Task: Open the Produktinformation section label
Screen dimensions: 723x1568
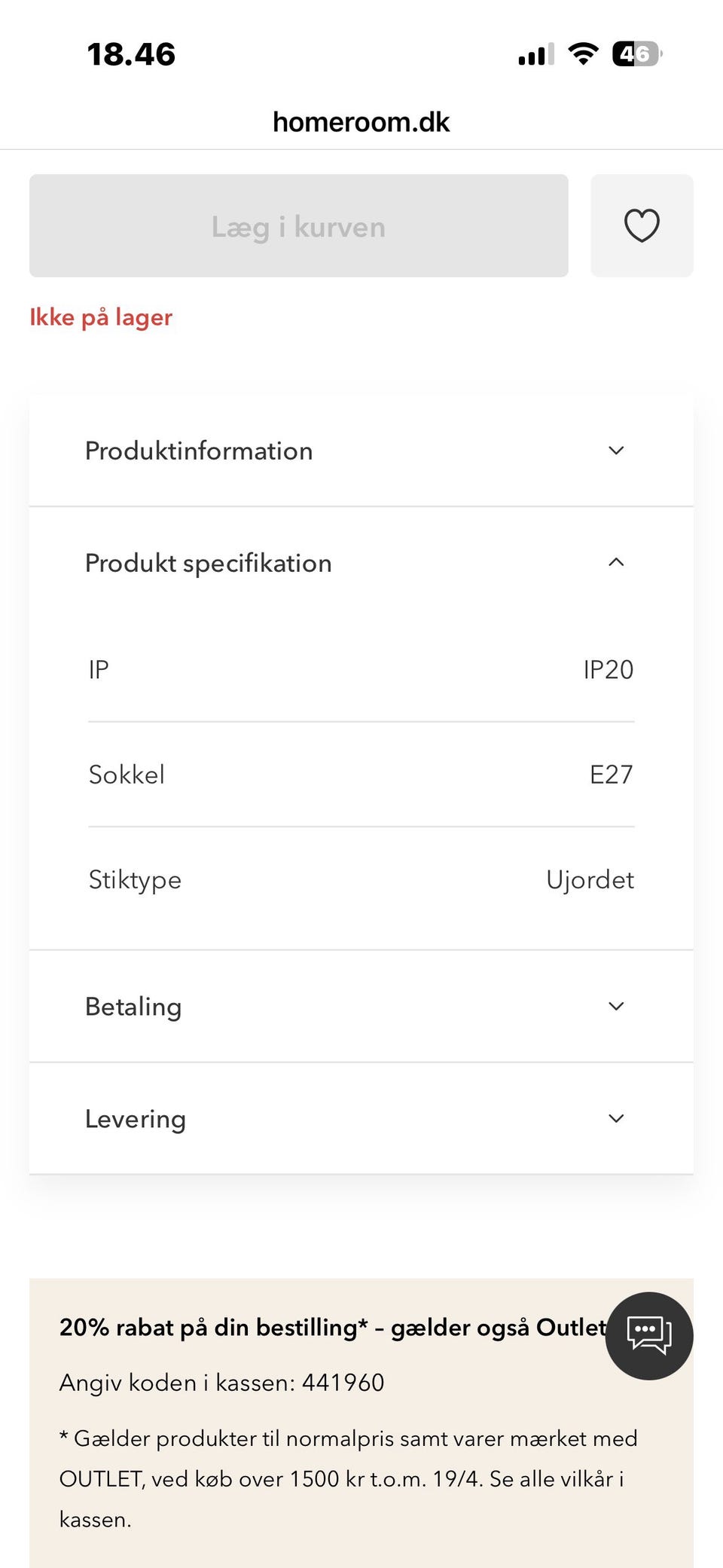Action: click(199, 451)
